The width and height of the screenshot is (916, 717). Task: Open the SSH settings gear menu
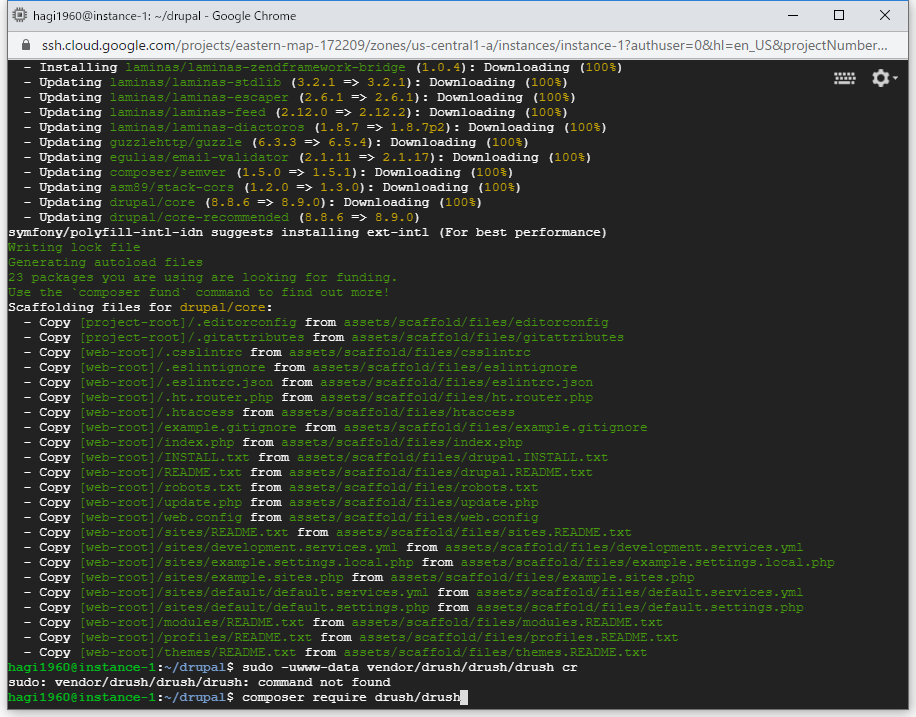(884, 78)
